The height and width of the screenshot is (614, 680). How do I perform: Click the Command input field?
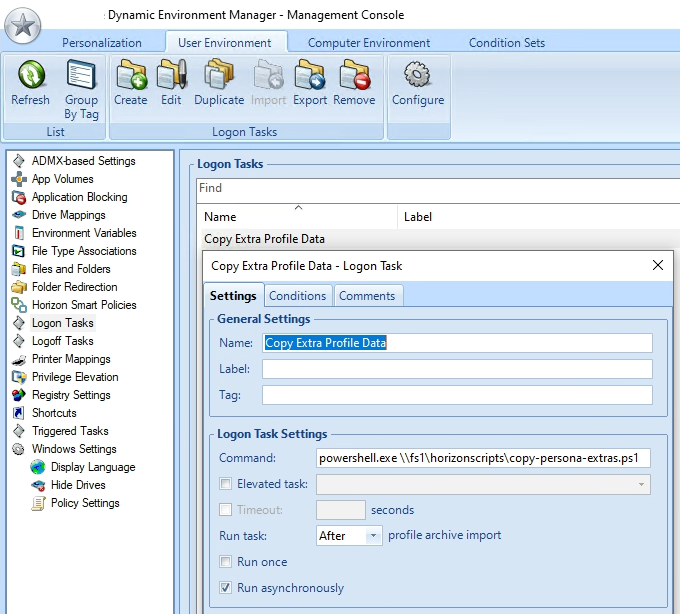point(483,458)
